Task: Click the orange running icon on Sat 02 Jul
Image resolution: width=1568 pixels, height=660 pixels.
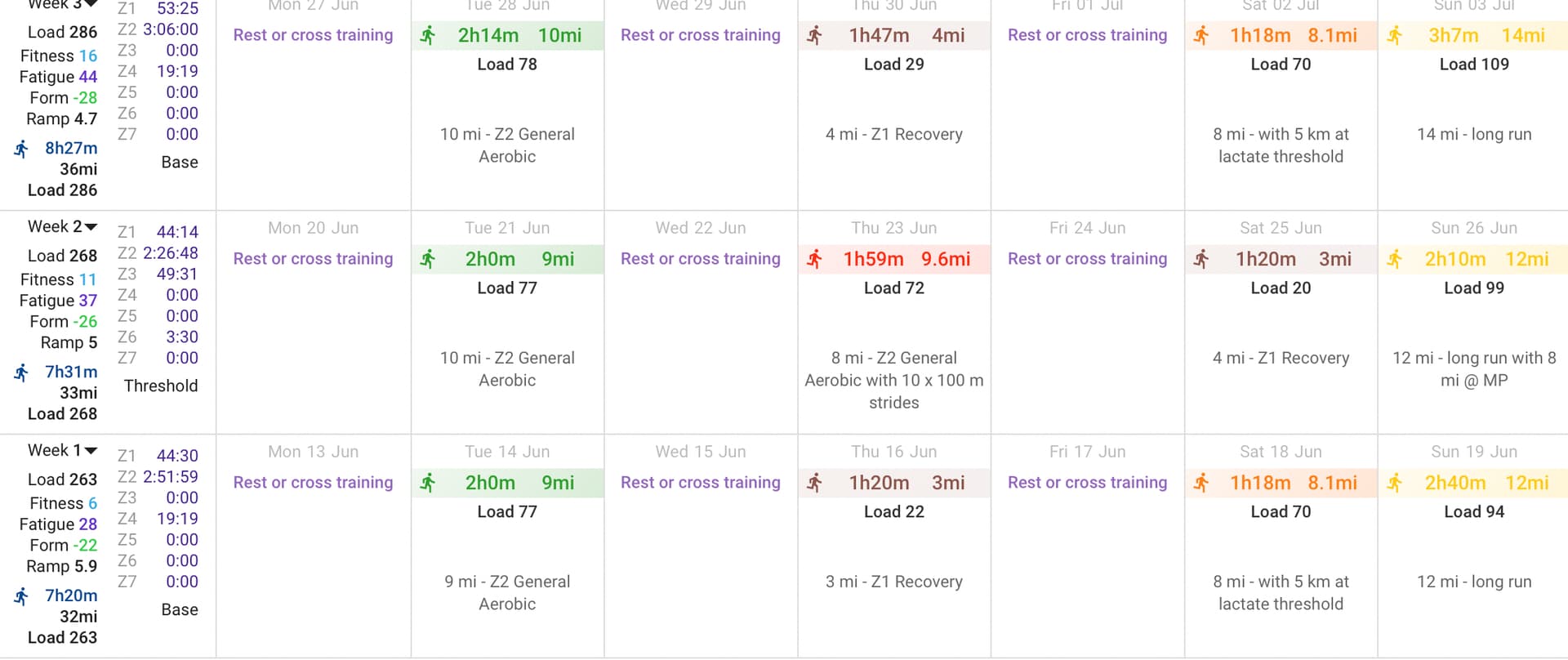Action: tap(1201, 36)
